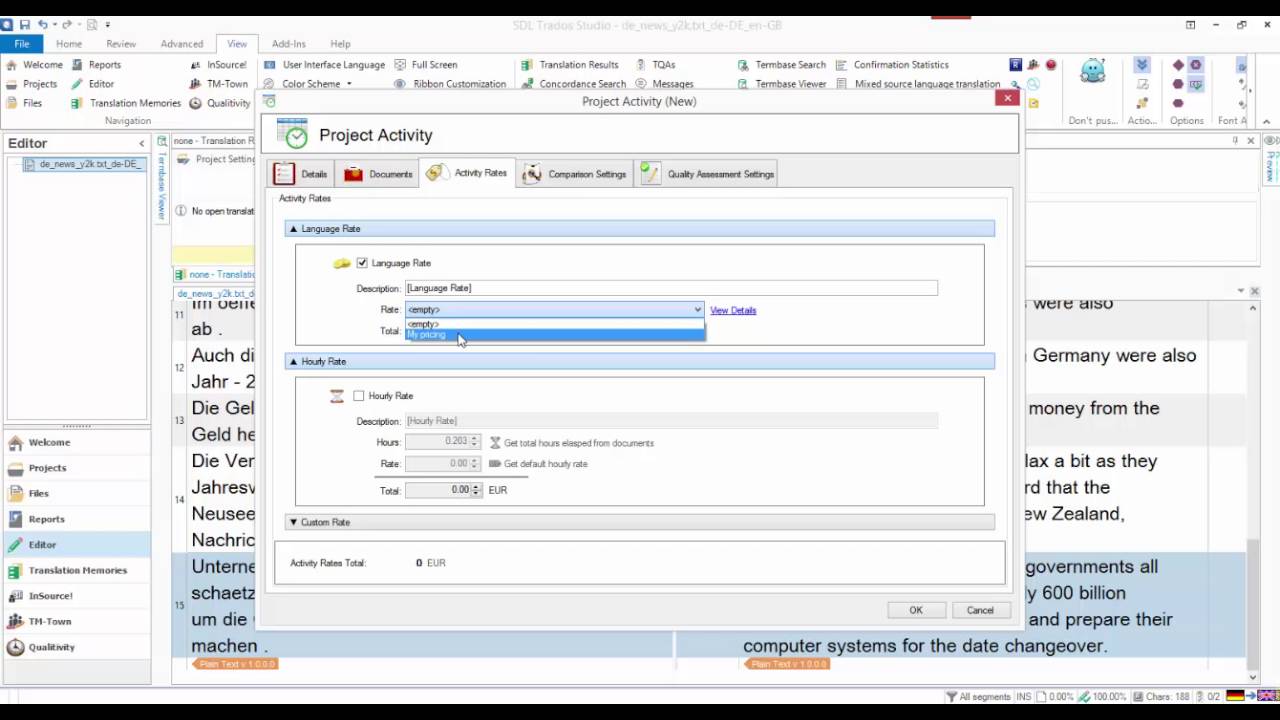Show the Translation Results window

pyautogui.click(x=569, y=65)
